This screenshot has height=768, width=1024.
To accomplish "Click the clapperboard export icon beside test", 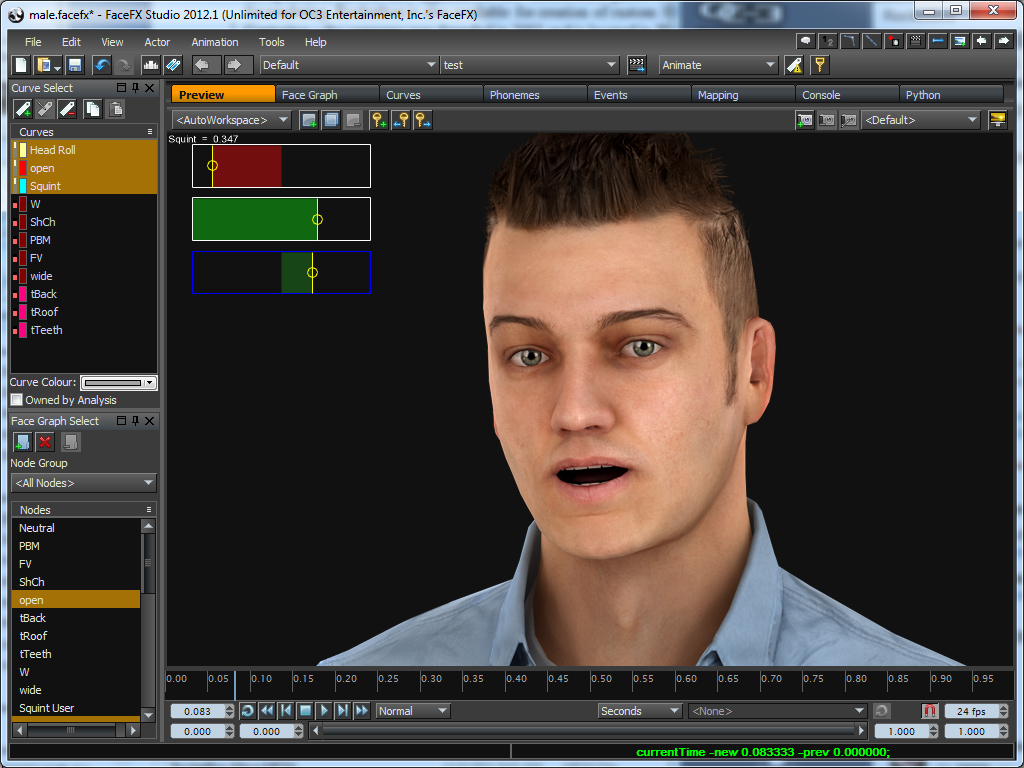I will (637, 65).
